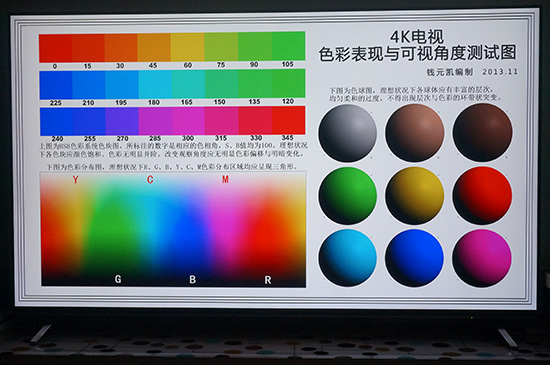
Task: Select the cyan color block labeled 180
Action: tap(155, 85)
